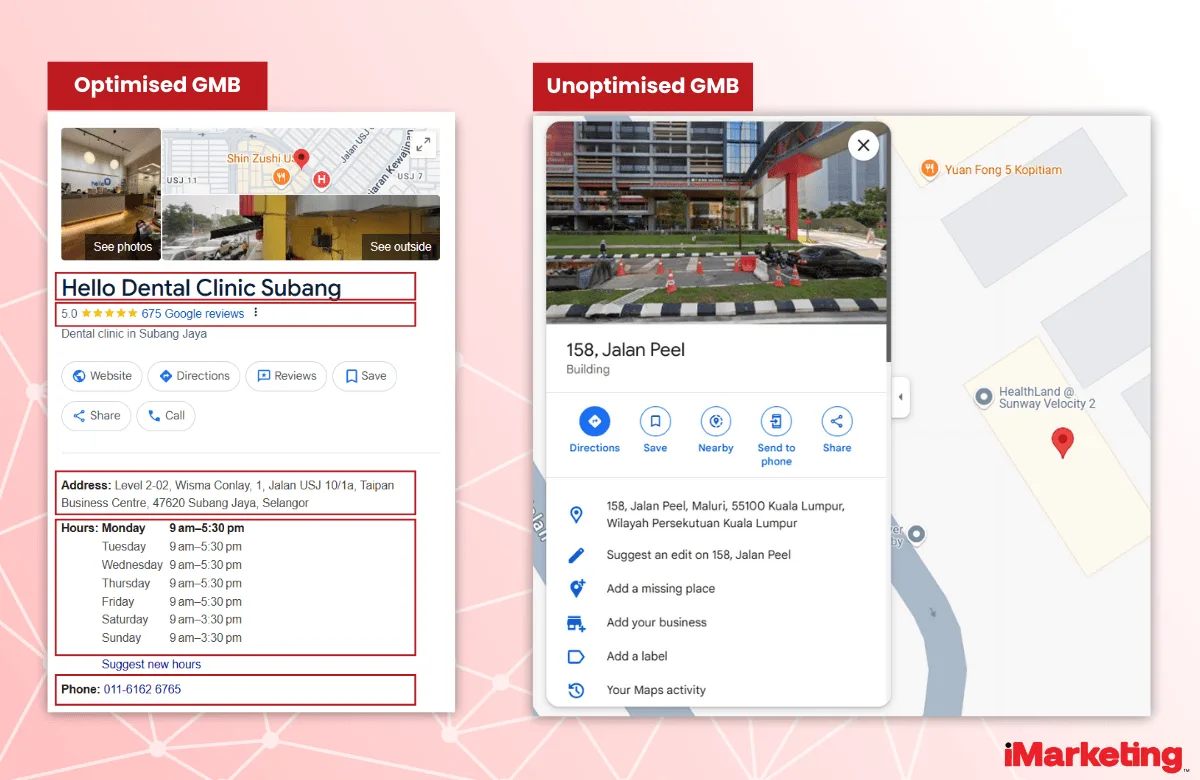Click the Maps activity history icon
The width and height of the screenshot is (1200, 780).
tap(576, 690)
